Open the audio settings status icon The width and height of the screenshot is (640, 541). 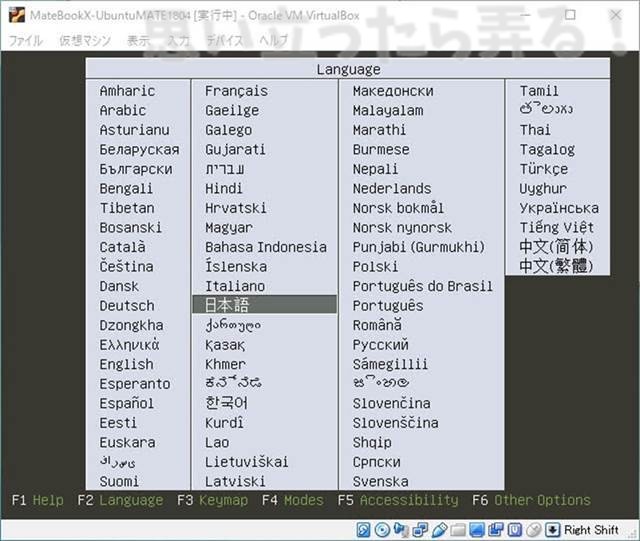point(401,530)
